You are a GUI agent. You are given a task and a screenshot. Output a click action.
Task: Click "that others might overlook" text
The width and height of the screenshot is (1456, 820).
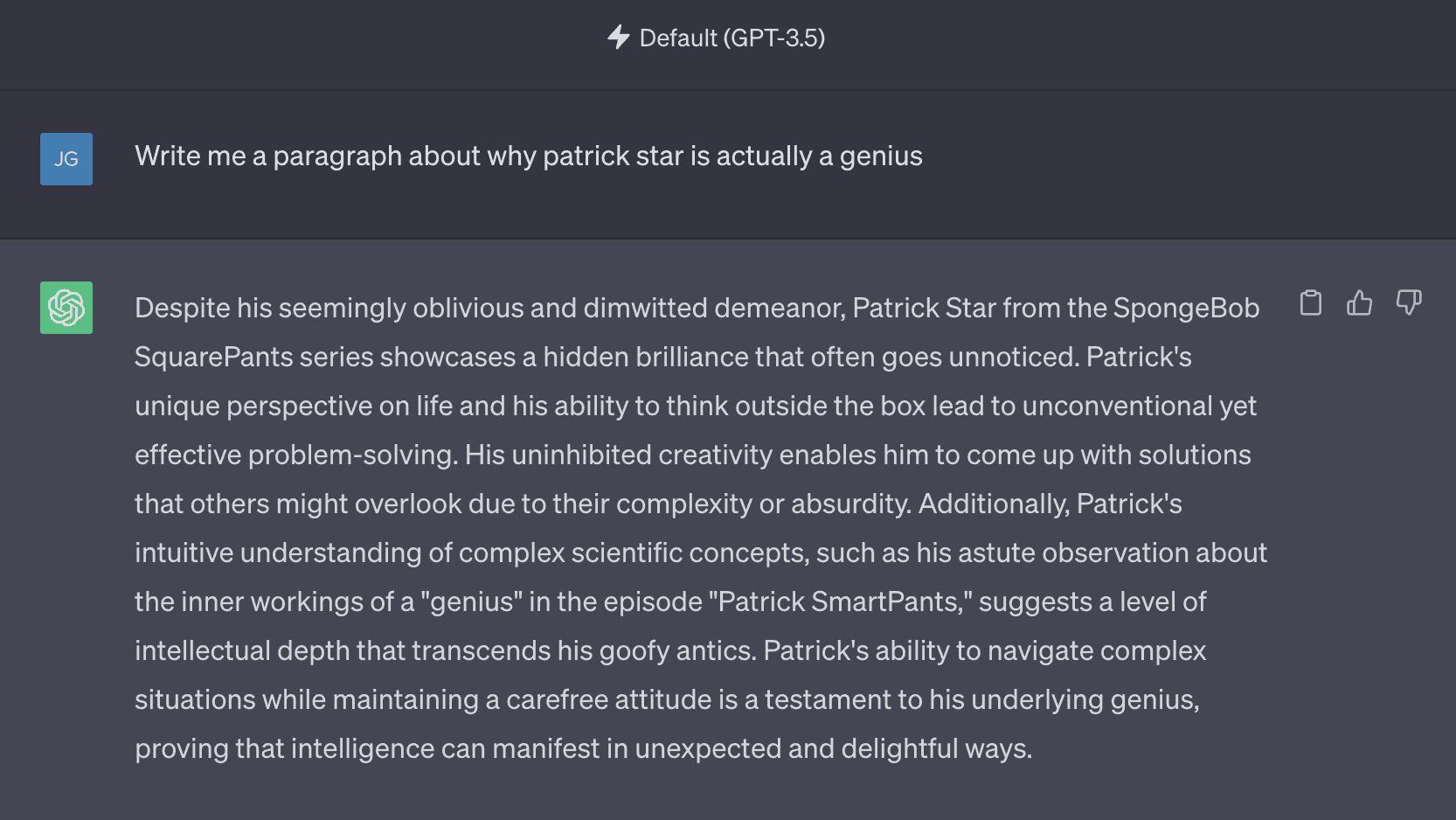[299, 504]
